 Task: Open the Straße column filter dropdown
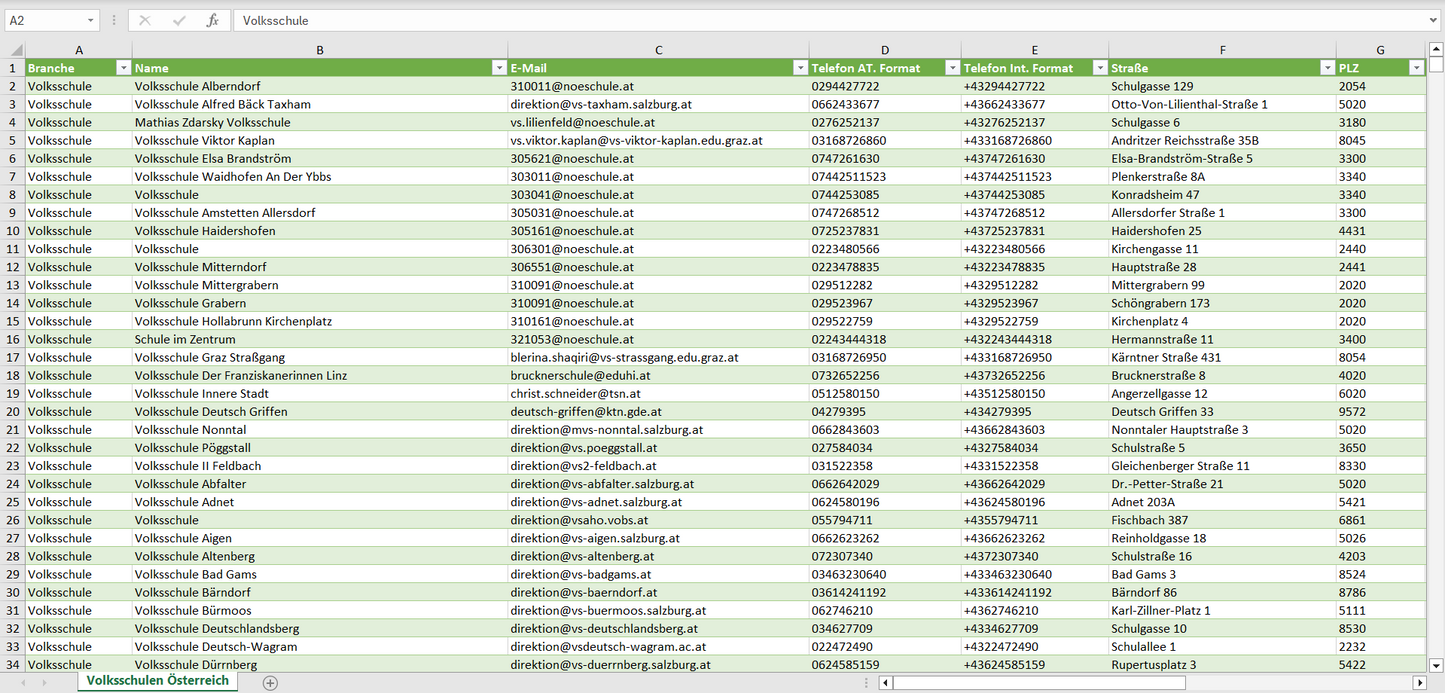tap(1327, 68)
